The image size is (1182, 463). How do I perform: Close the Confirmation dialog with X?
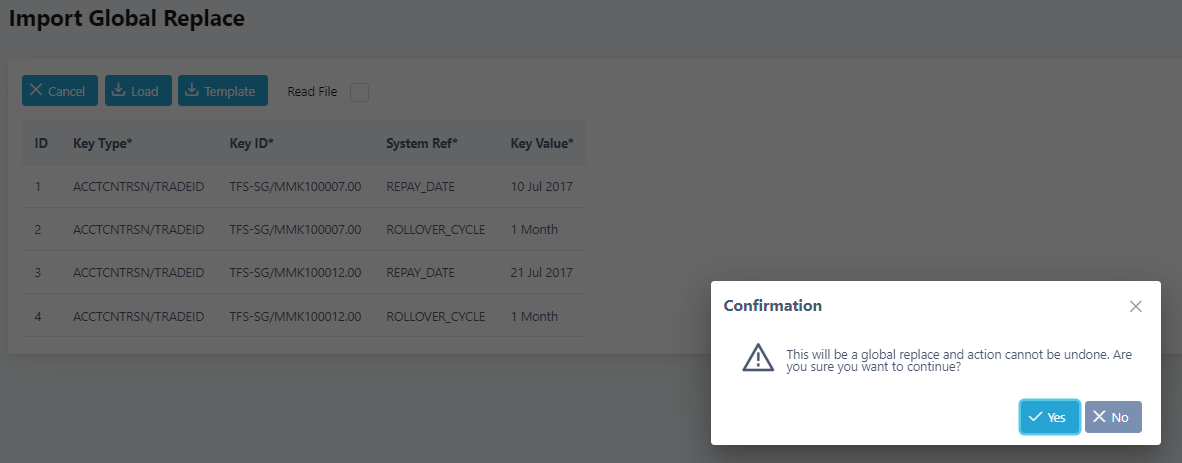click(1135, 306)
